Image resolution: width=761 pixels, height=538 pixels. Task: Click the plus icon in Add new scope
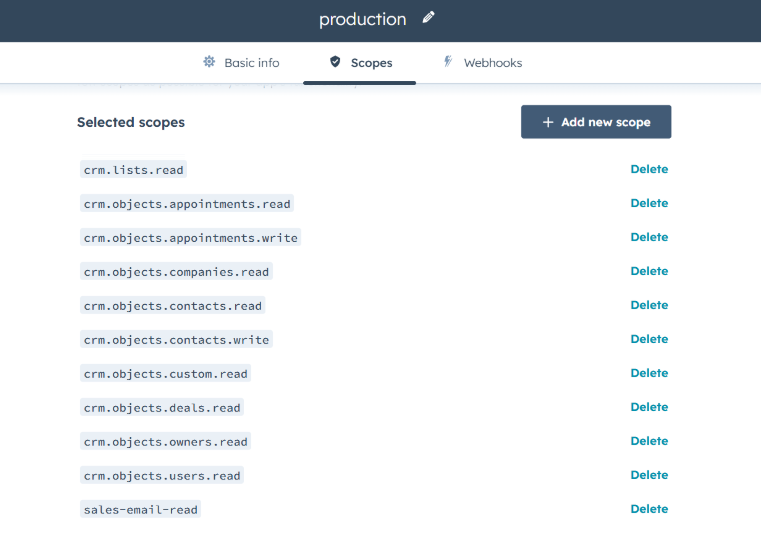click(x=547, y=122)
